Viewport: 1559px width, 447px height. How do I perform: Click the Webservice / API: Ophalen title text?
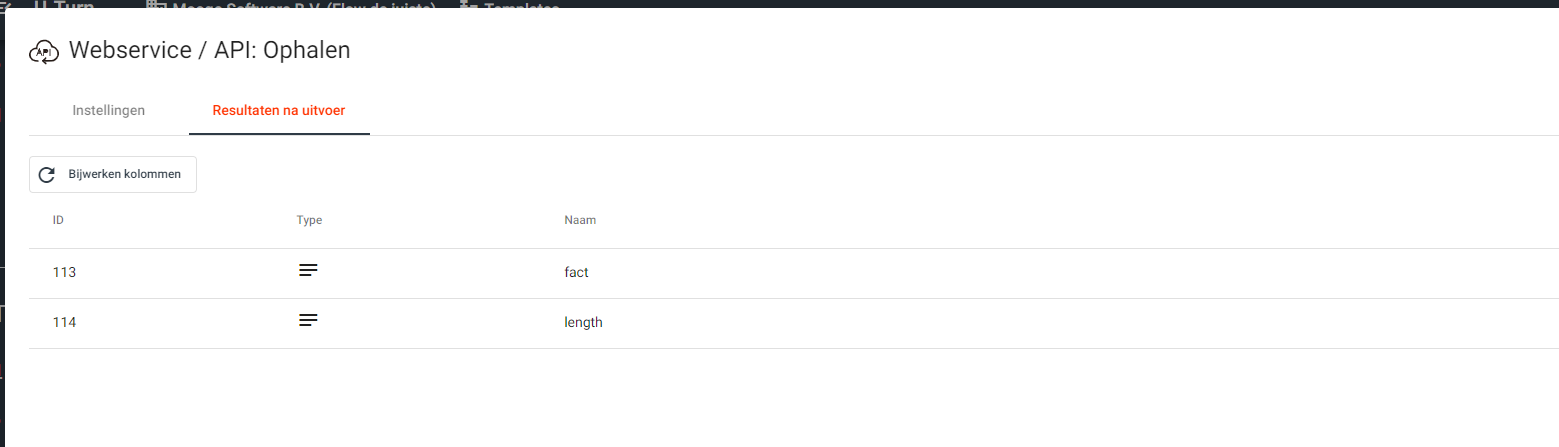209,51
